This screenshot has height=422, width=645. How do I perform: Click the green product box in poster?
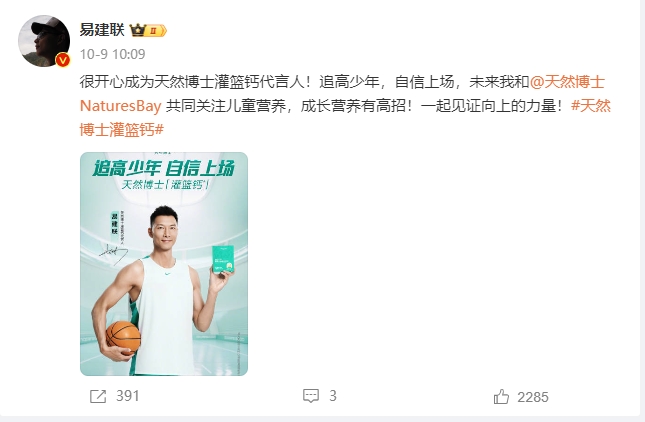click(x=223, y=260)
